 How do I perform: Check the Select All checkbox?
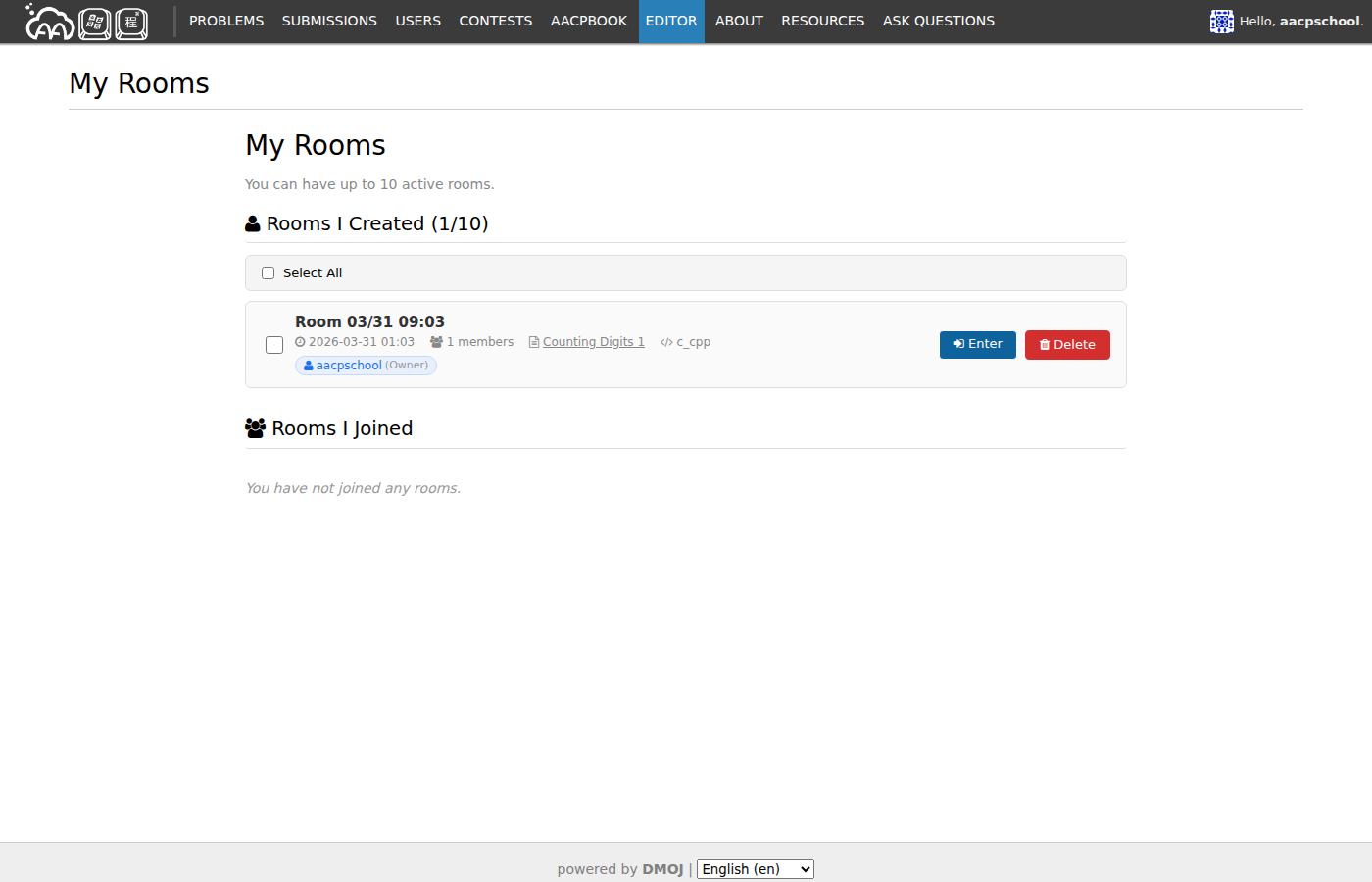[x=268, y=273]
